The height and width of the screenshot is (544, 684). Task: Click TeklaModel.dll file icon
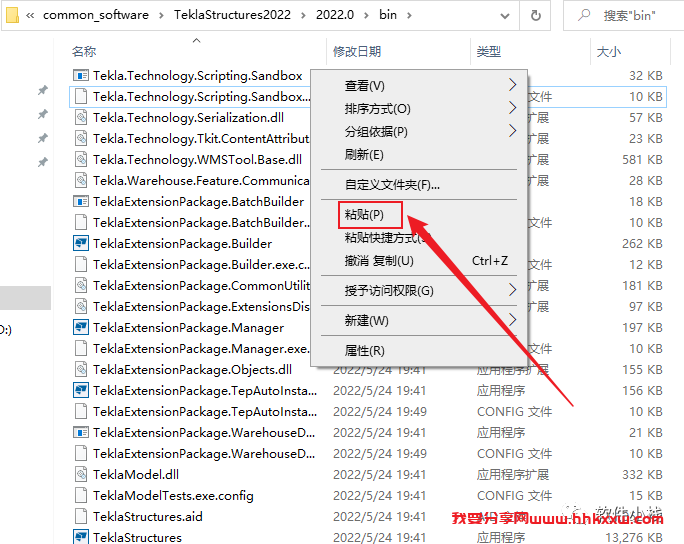81,475
